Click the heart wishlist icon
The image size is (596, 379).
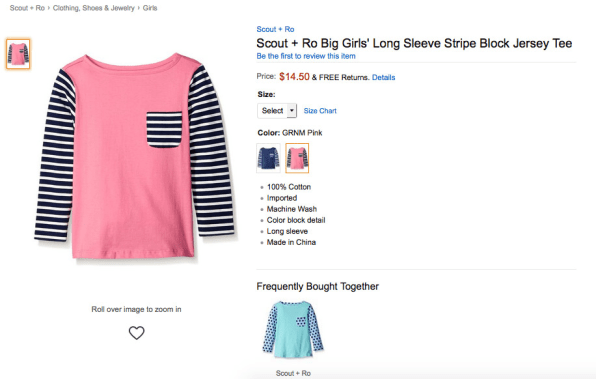pos(136,333)
